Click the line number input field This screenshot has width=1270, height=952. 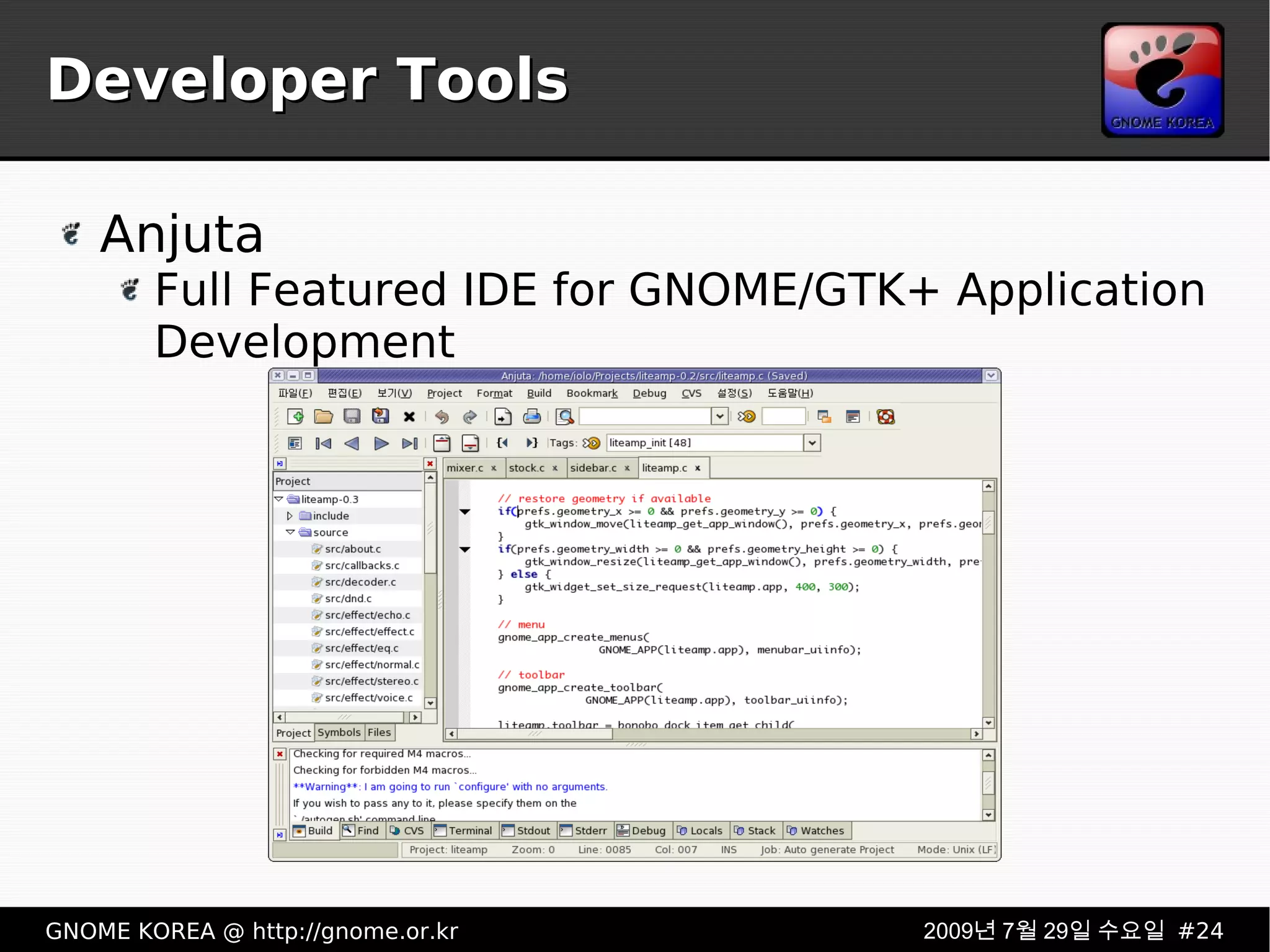(783, 416)
